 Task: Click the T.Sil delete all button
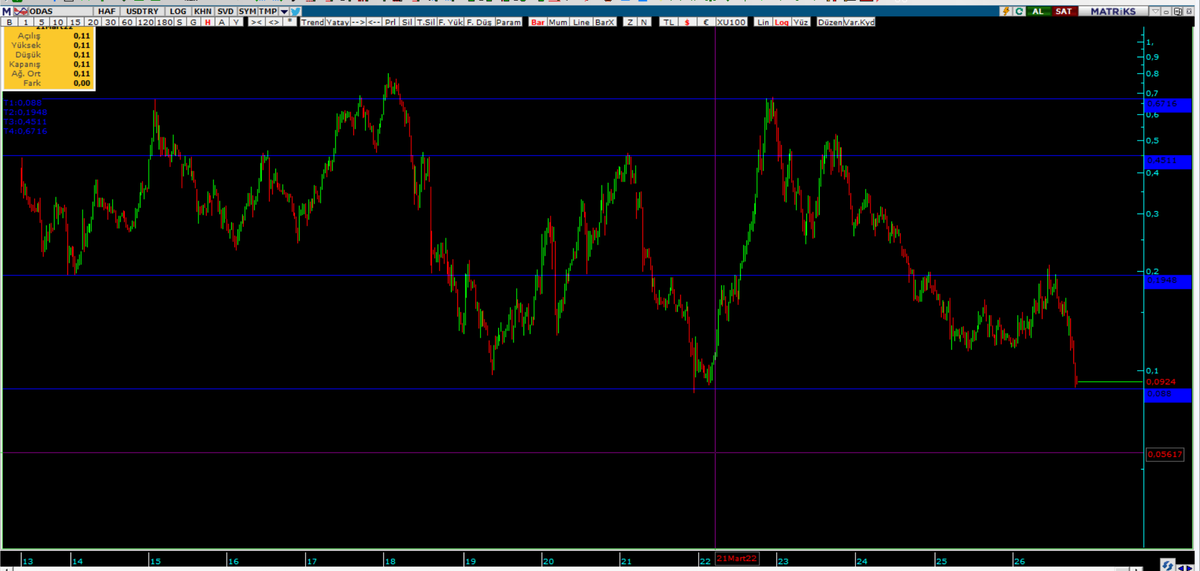(426, 22)
